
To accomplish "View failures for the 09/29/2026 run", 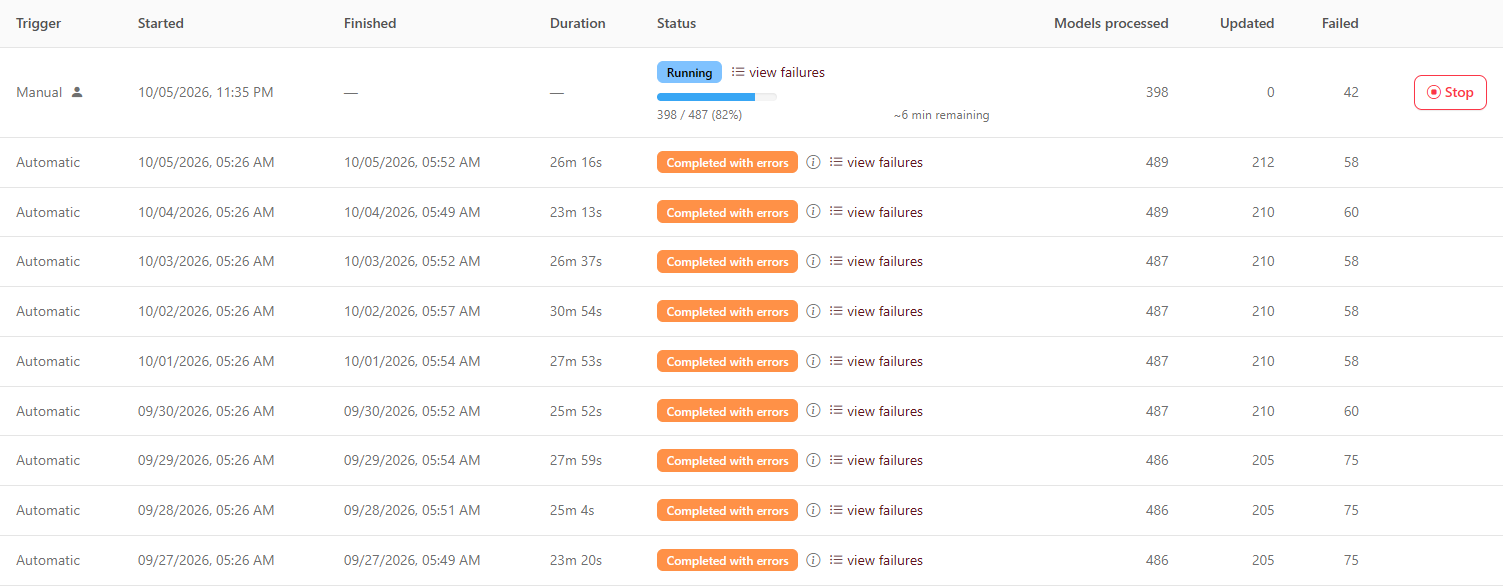I will (x=876, y=460).
